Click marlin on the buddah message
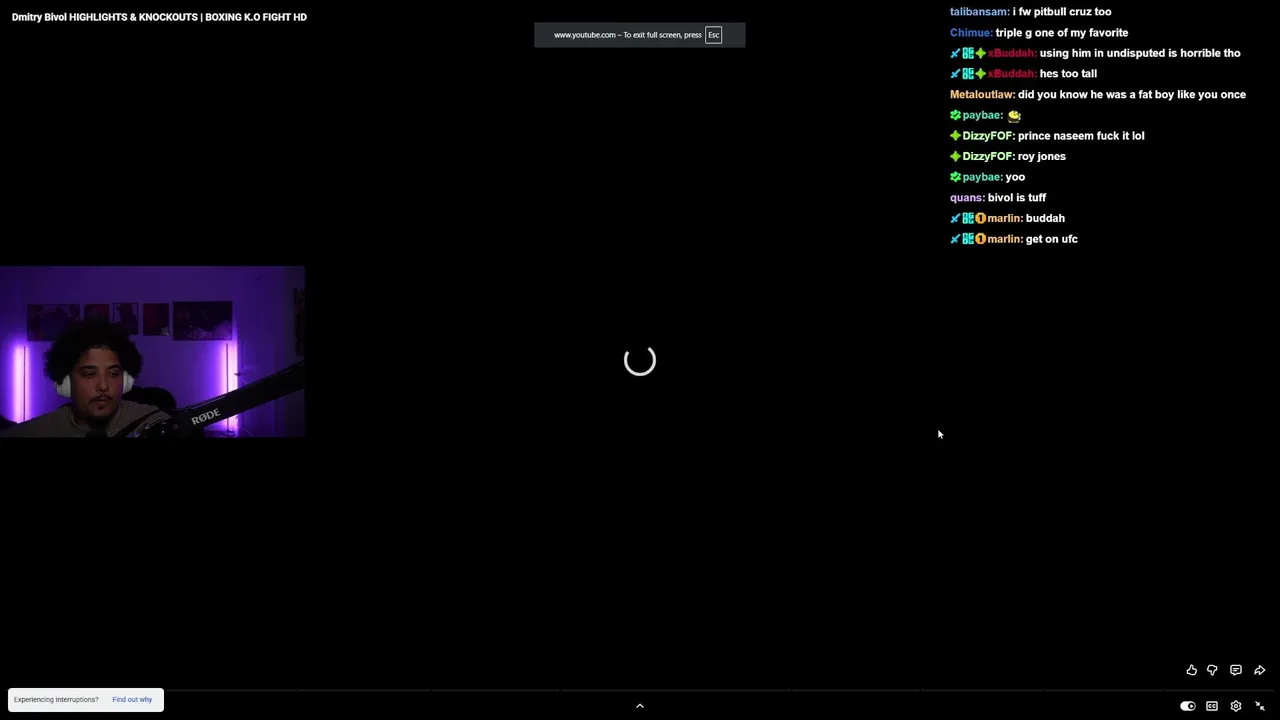The width and height of the screenshot is (1280, 720). pos(1005,218)
